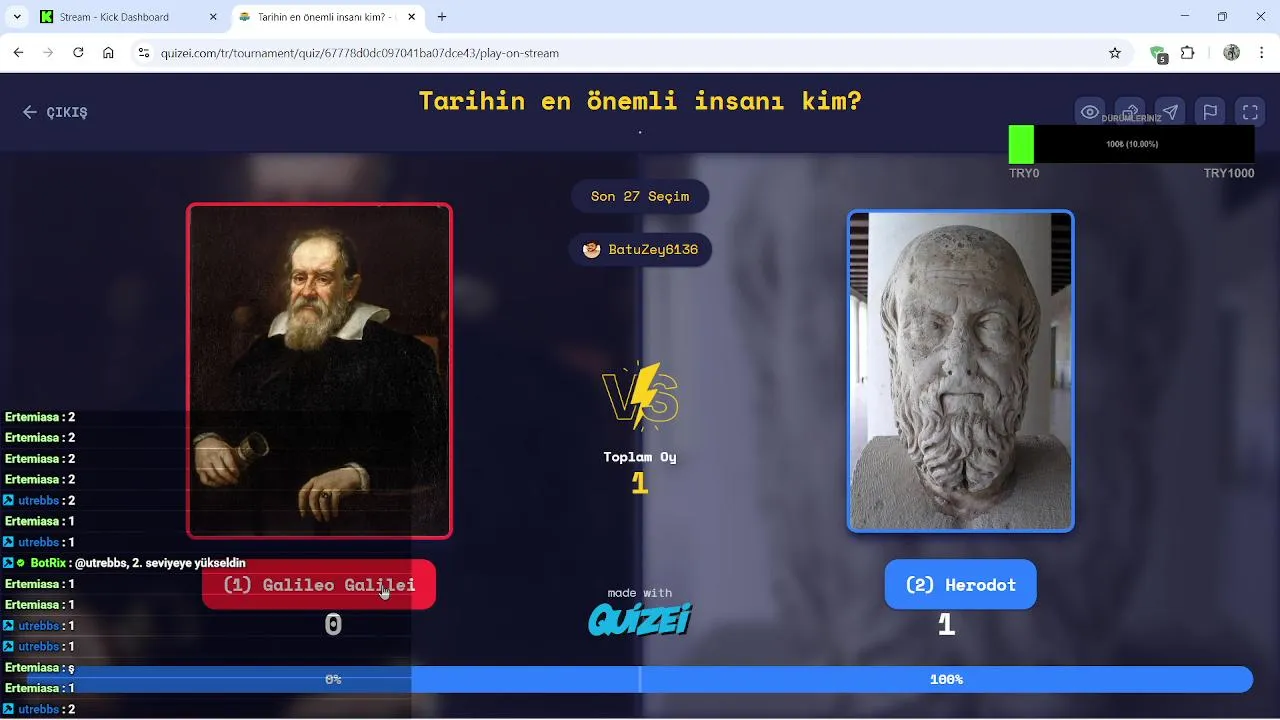
Task: Close the Stream - Kick Dashboard tab
Action: pos(214,17)
